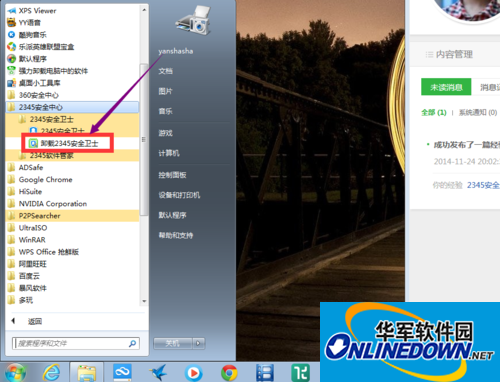
Task: Select the 系统通知 (0) filter
Action: (478, 113)
